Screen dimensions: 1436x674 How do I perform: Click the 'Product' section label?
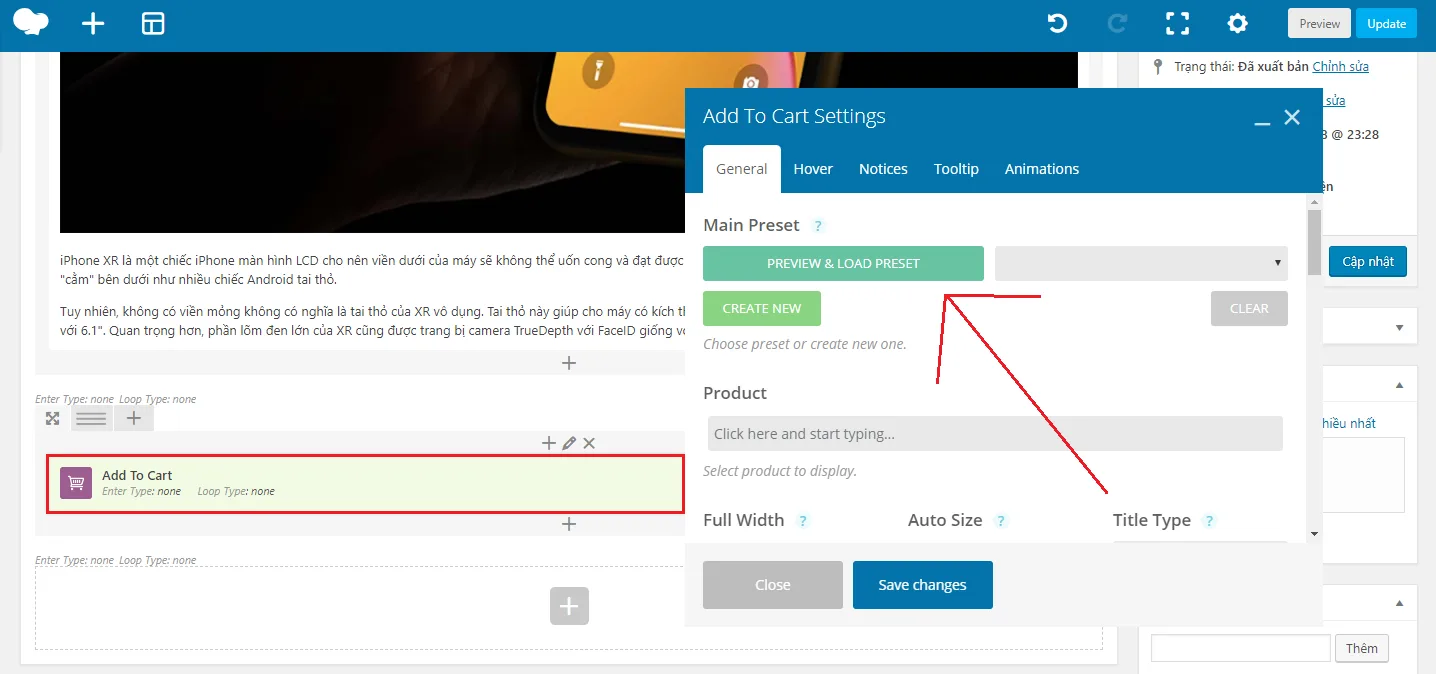click(x=735, y=393)
